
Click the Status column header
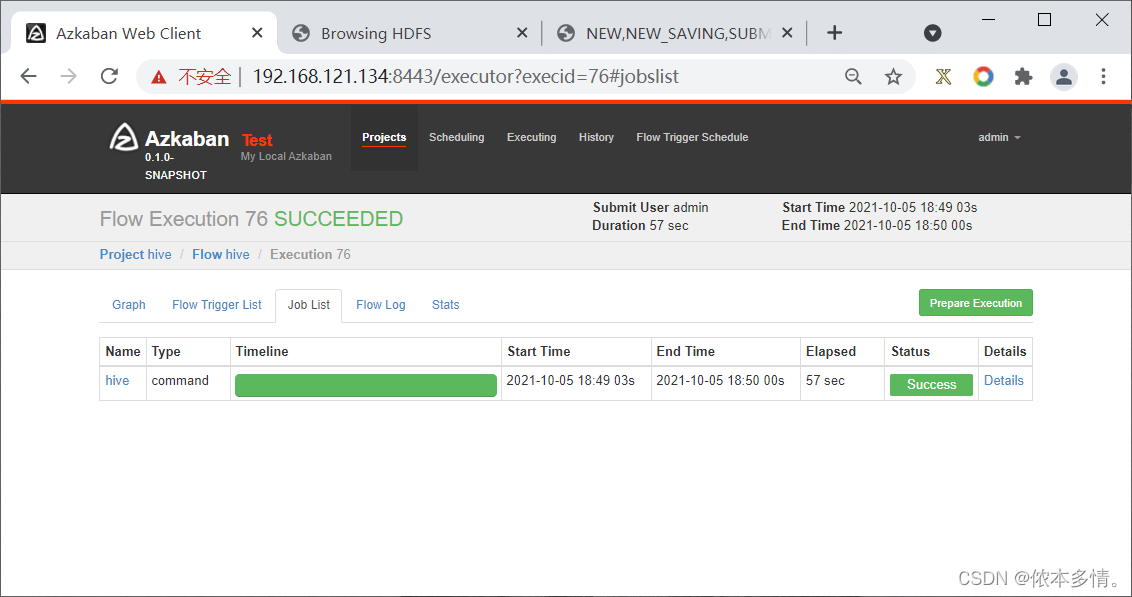pos(931,352)
